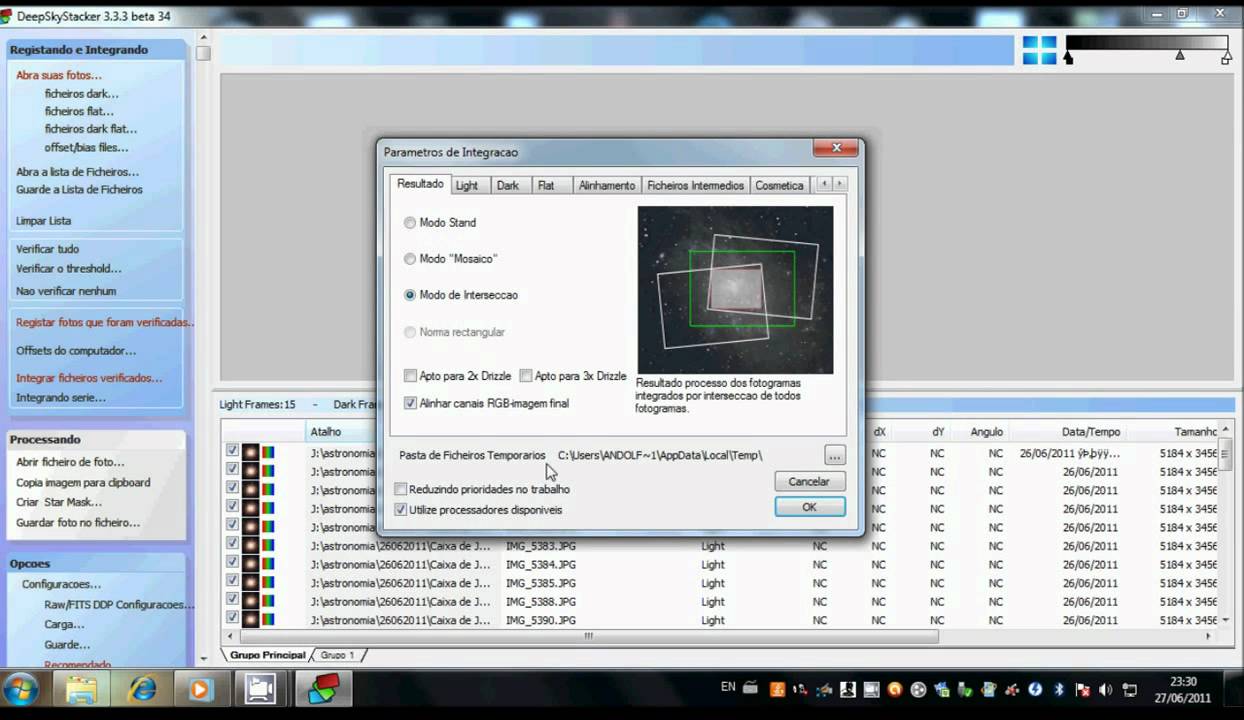This screenshot has height=720, width=1244.
Task: Select the Modo "Mosaico" option
Action: [x=410, y=259]
